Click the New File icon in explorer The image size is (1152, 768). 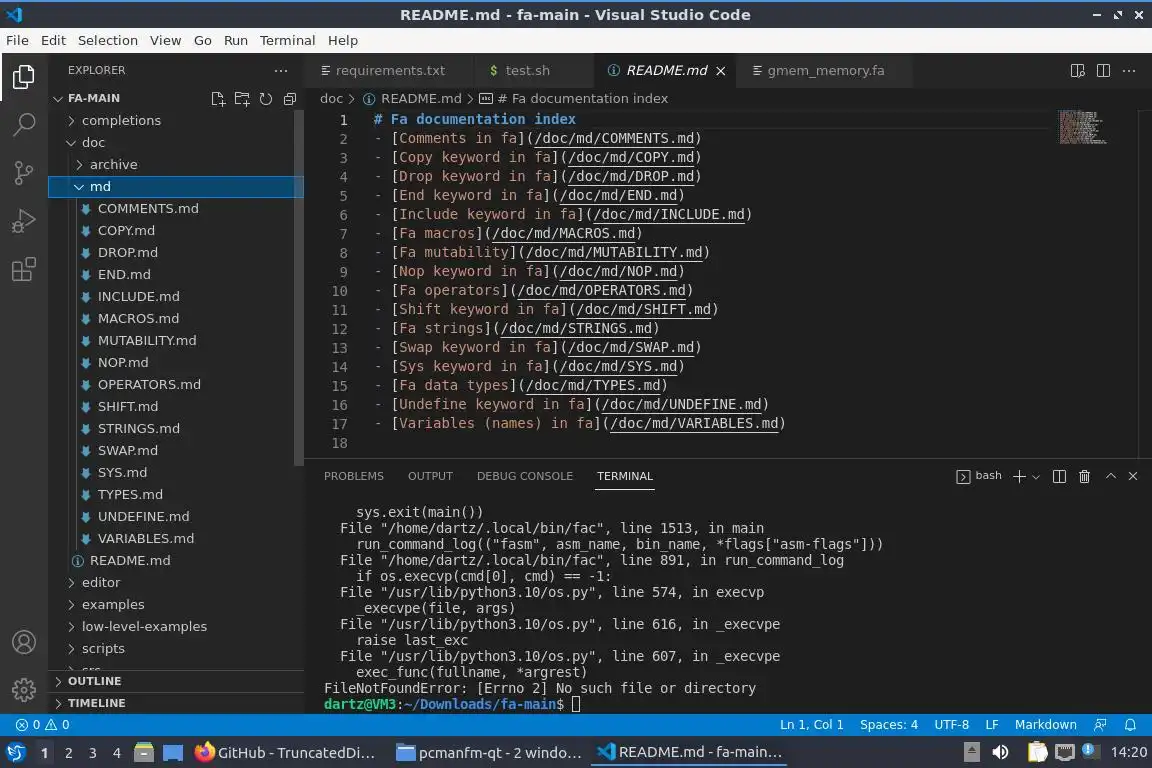pos(218,98)
